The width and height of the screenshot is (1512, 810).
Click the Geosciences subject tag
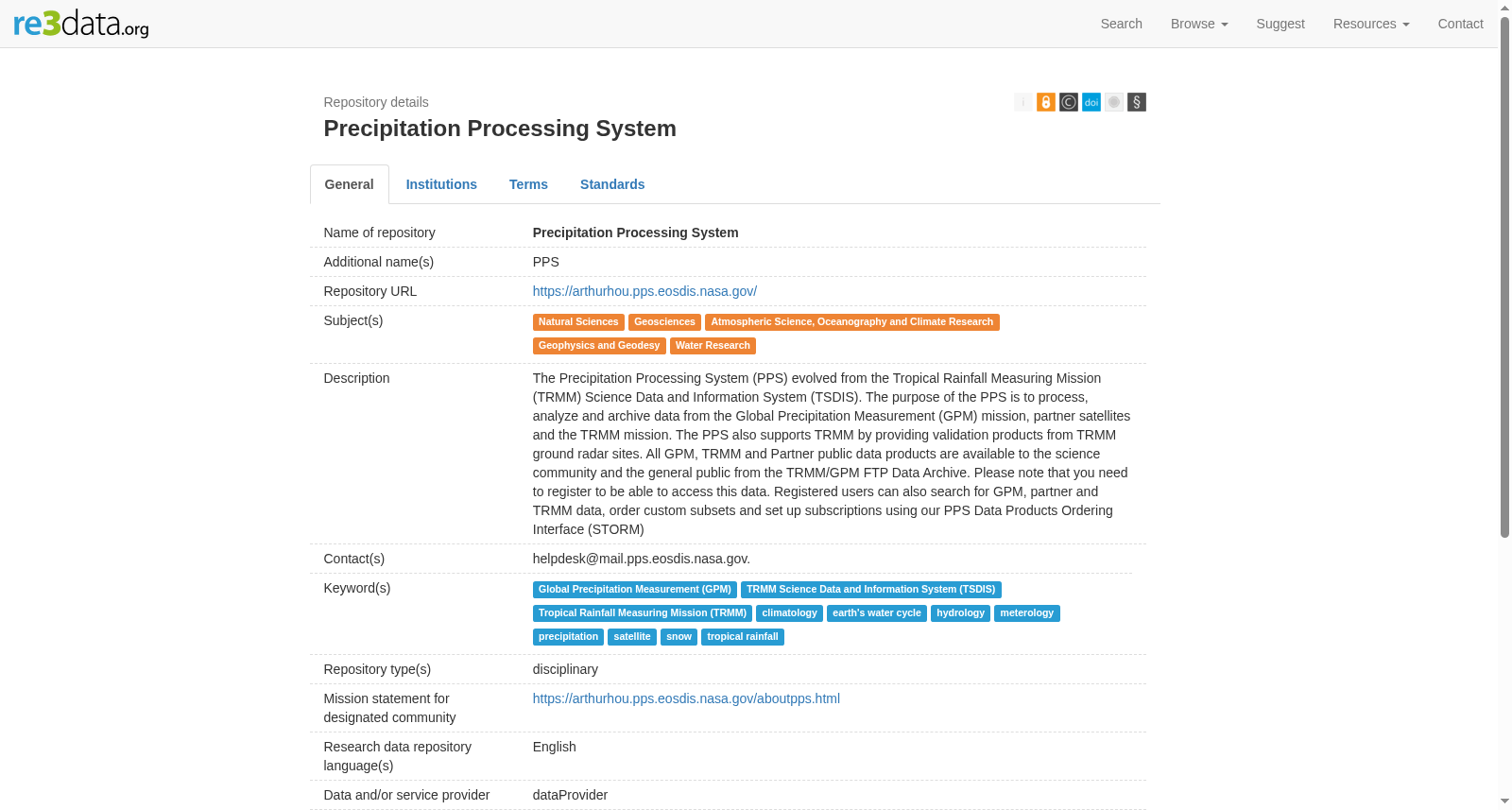[664, 322]
